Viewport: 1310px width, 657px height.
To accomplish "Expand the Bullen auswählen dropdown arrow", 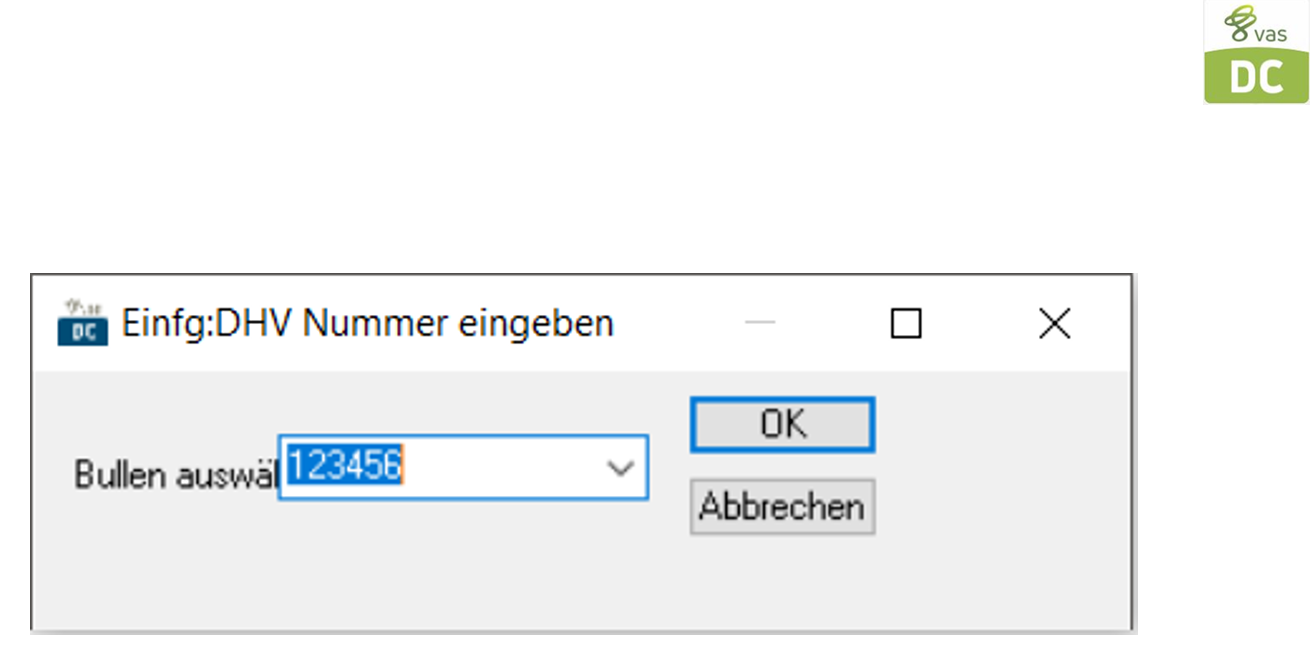I will pyautogui.click(x=621, y=467).
